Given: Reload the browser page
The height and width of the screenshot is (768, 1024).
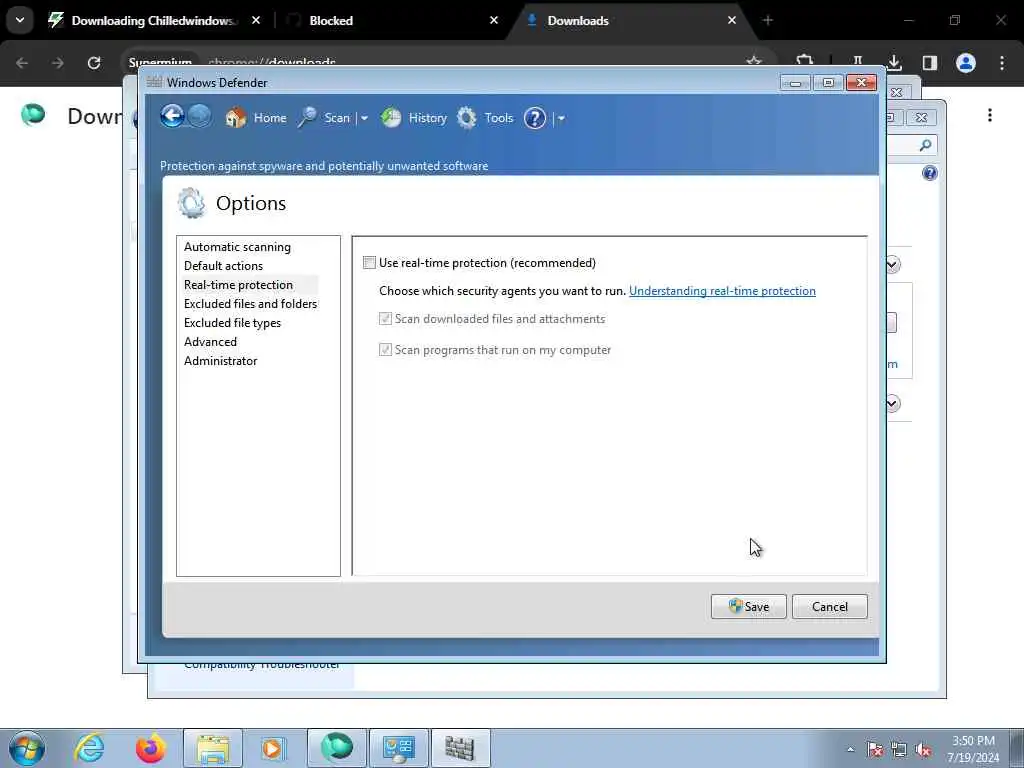Looking at the screenshot, I should 94,63.
